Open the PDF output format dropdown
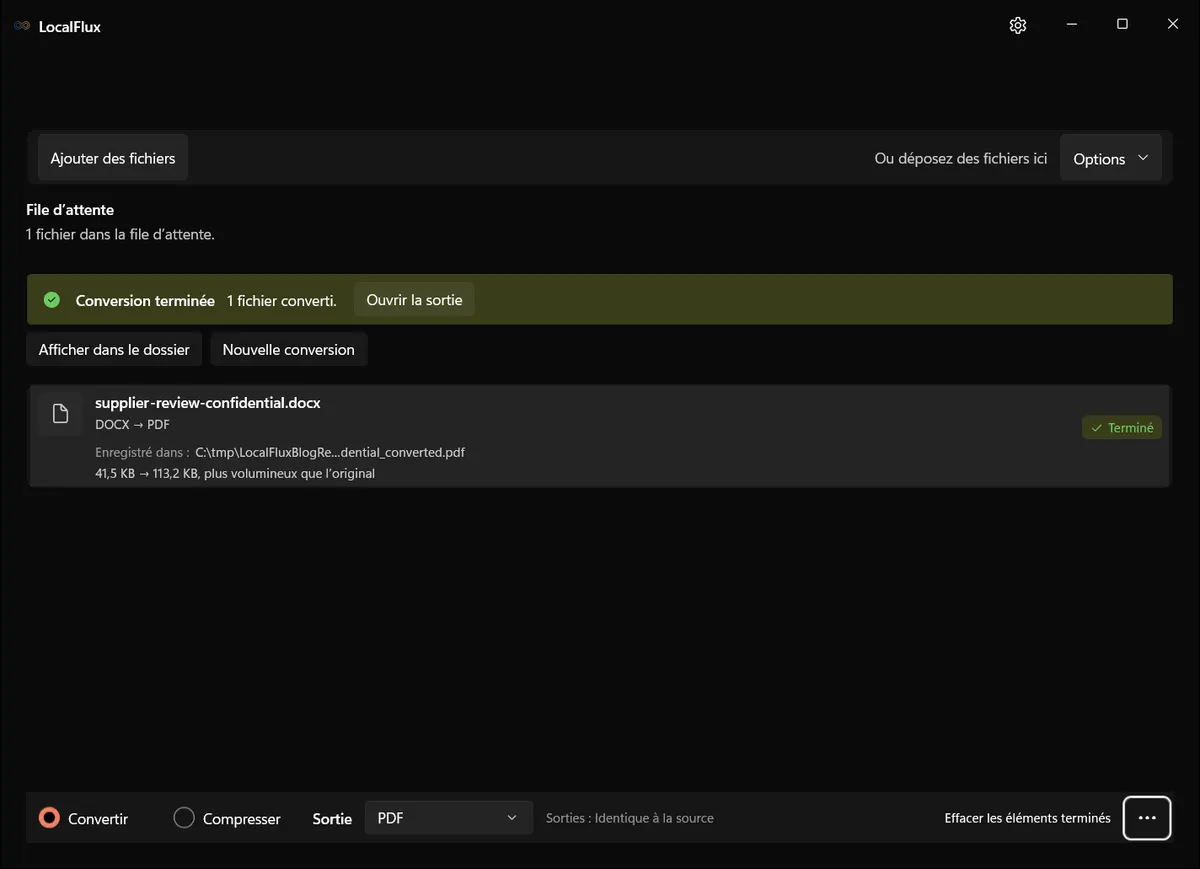Screen dimensions: 1200x869 448,818
